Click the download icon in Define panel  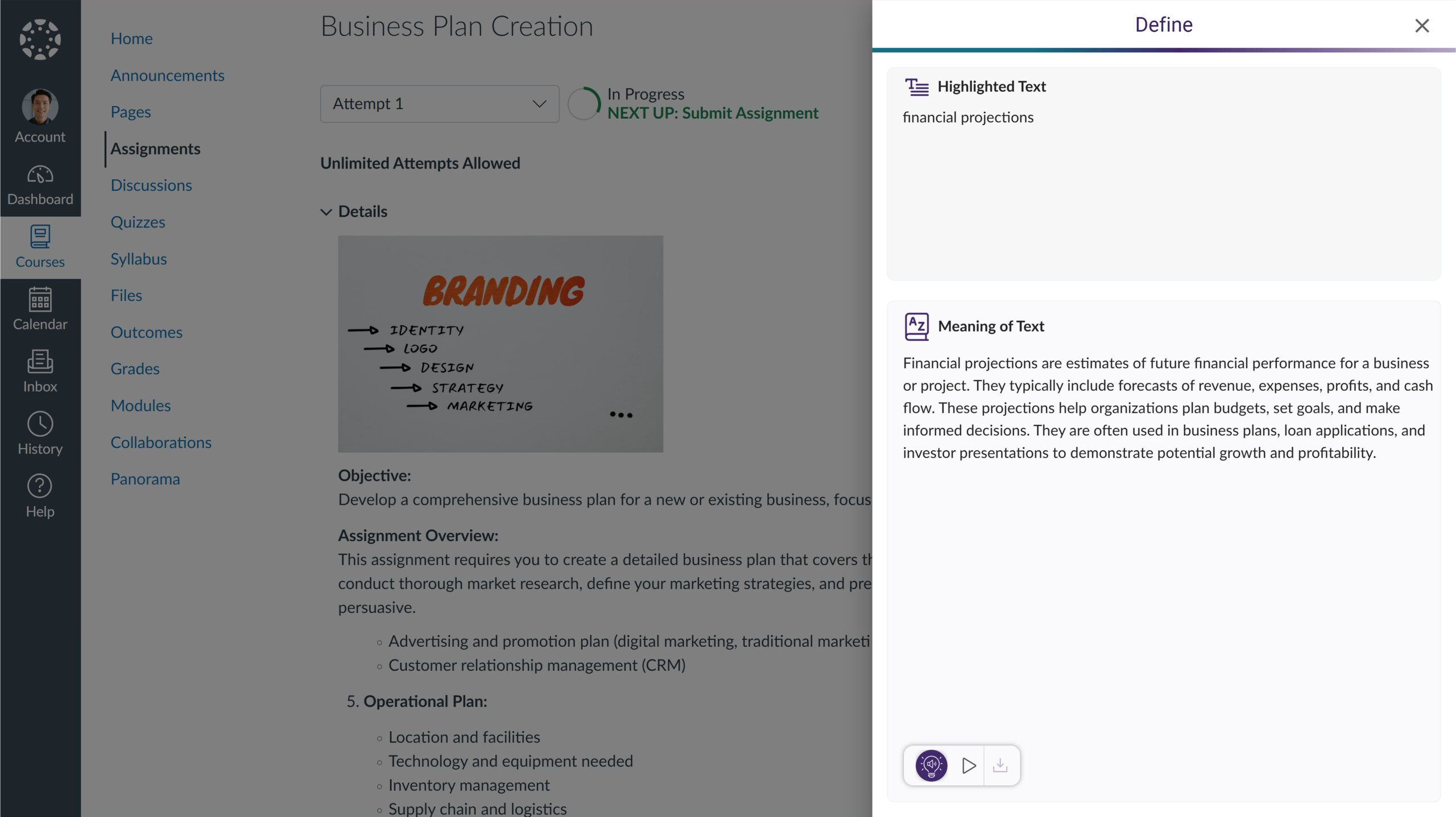[1001, 765]
